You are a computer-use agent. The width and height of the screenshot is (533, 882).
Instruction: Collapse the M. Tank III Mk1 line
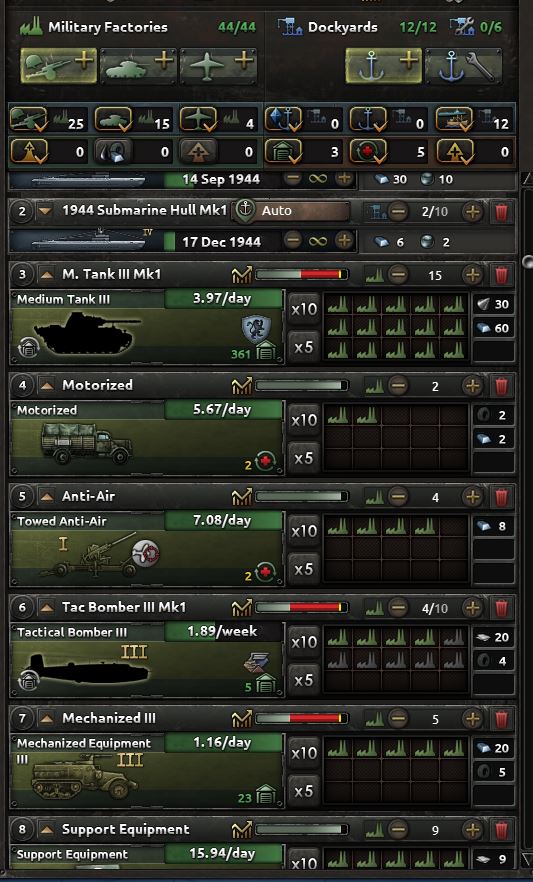(x=46, y=274)
